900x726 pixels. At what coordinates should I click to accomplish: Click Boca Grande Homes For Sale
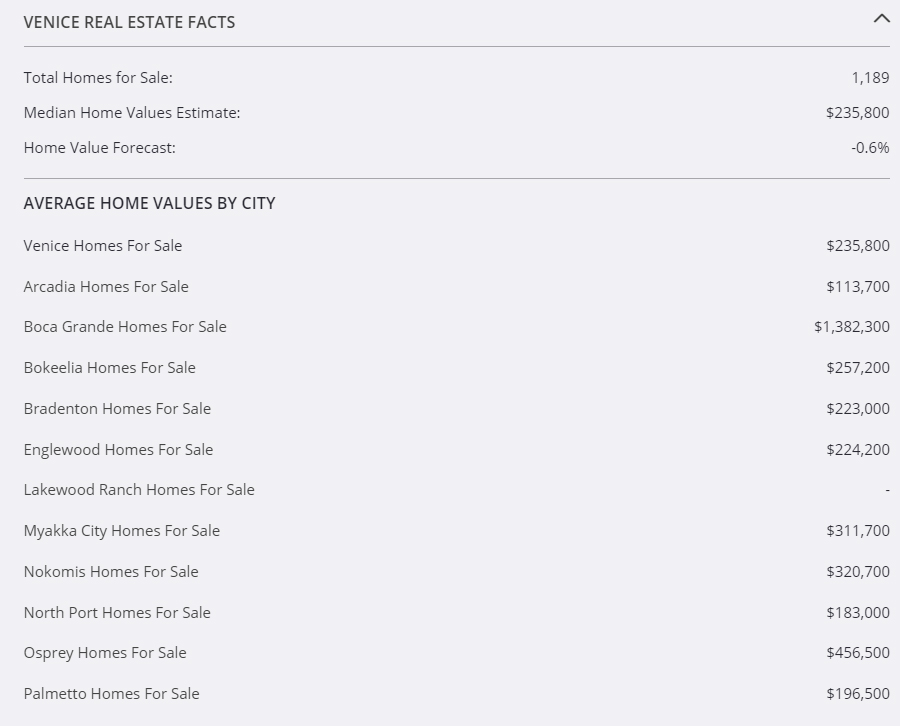click(124, 327)
